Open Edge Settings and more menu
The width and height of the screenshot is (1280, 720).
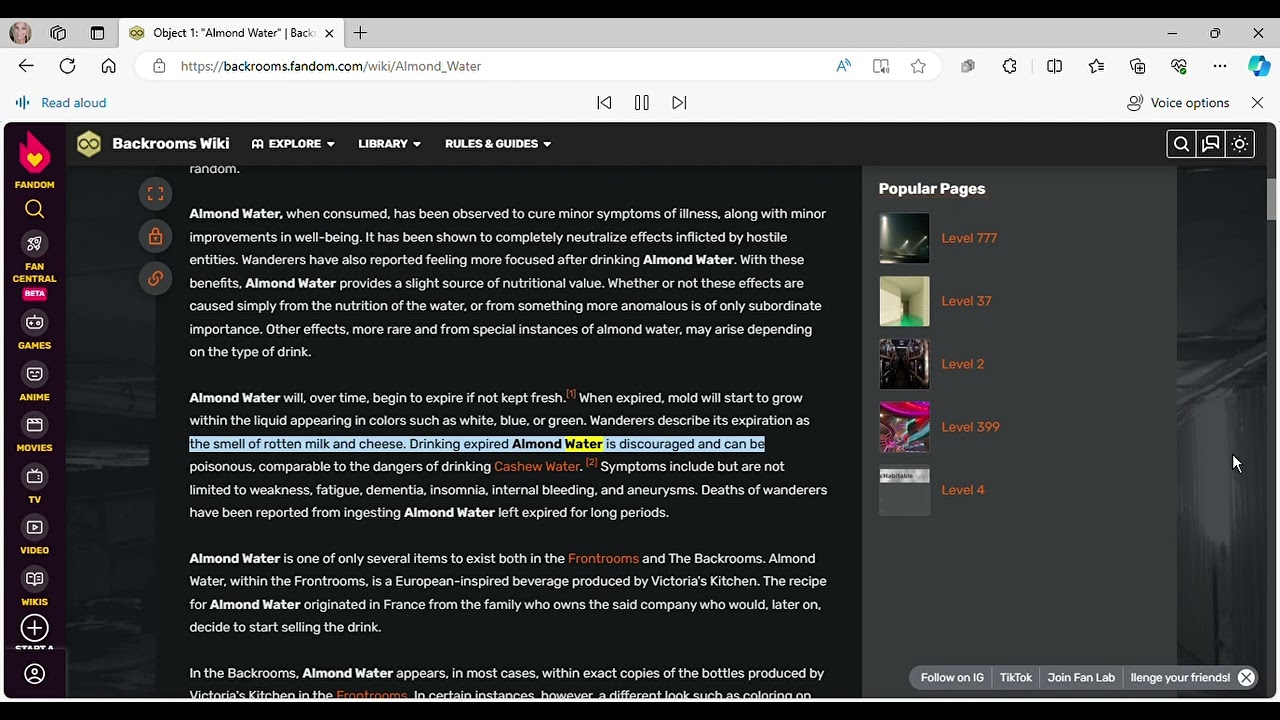pos(1220,66)
